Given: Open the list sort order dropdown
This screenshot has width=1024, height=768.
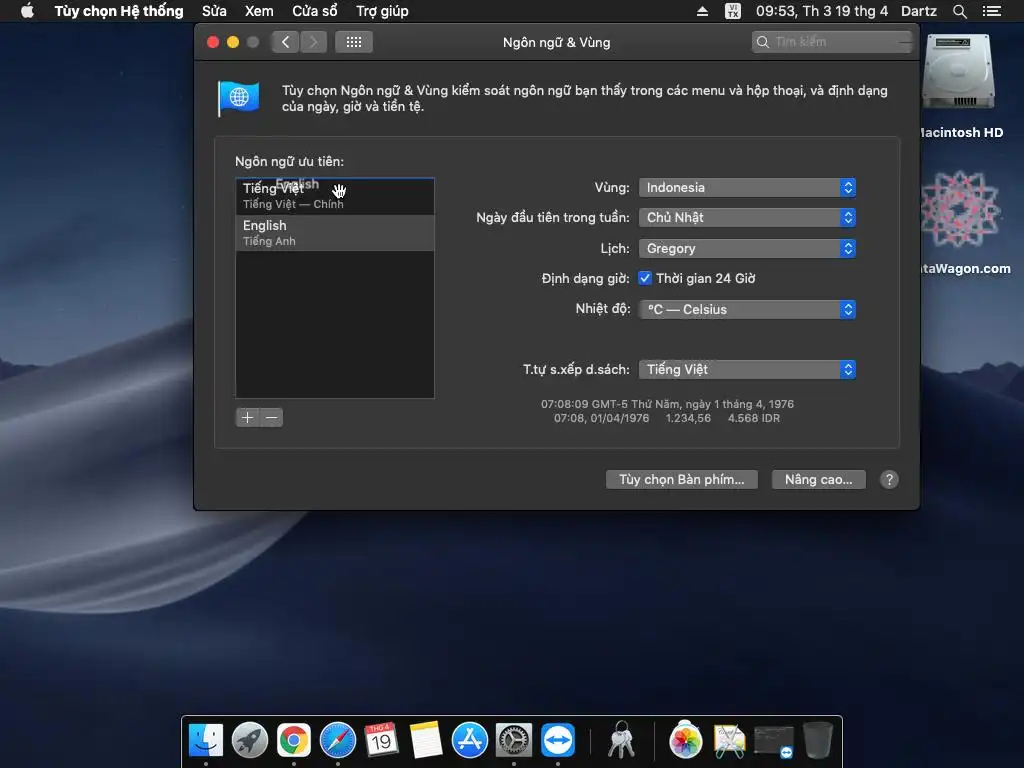Looking at the screenshot, I should pos(747,369).
